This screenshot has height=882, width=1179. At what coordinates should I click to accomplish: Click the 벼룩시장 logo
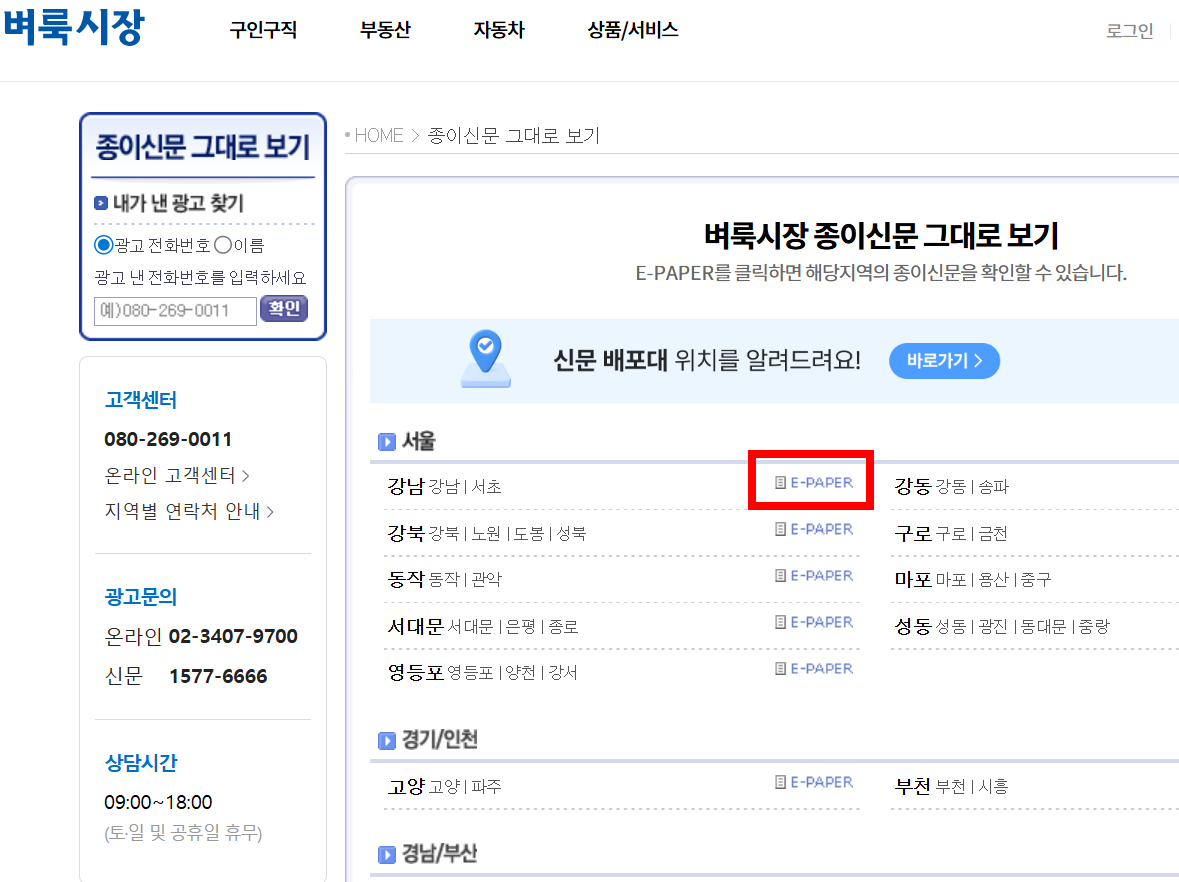coord(75,29)
